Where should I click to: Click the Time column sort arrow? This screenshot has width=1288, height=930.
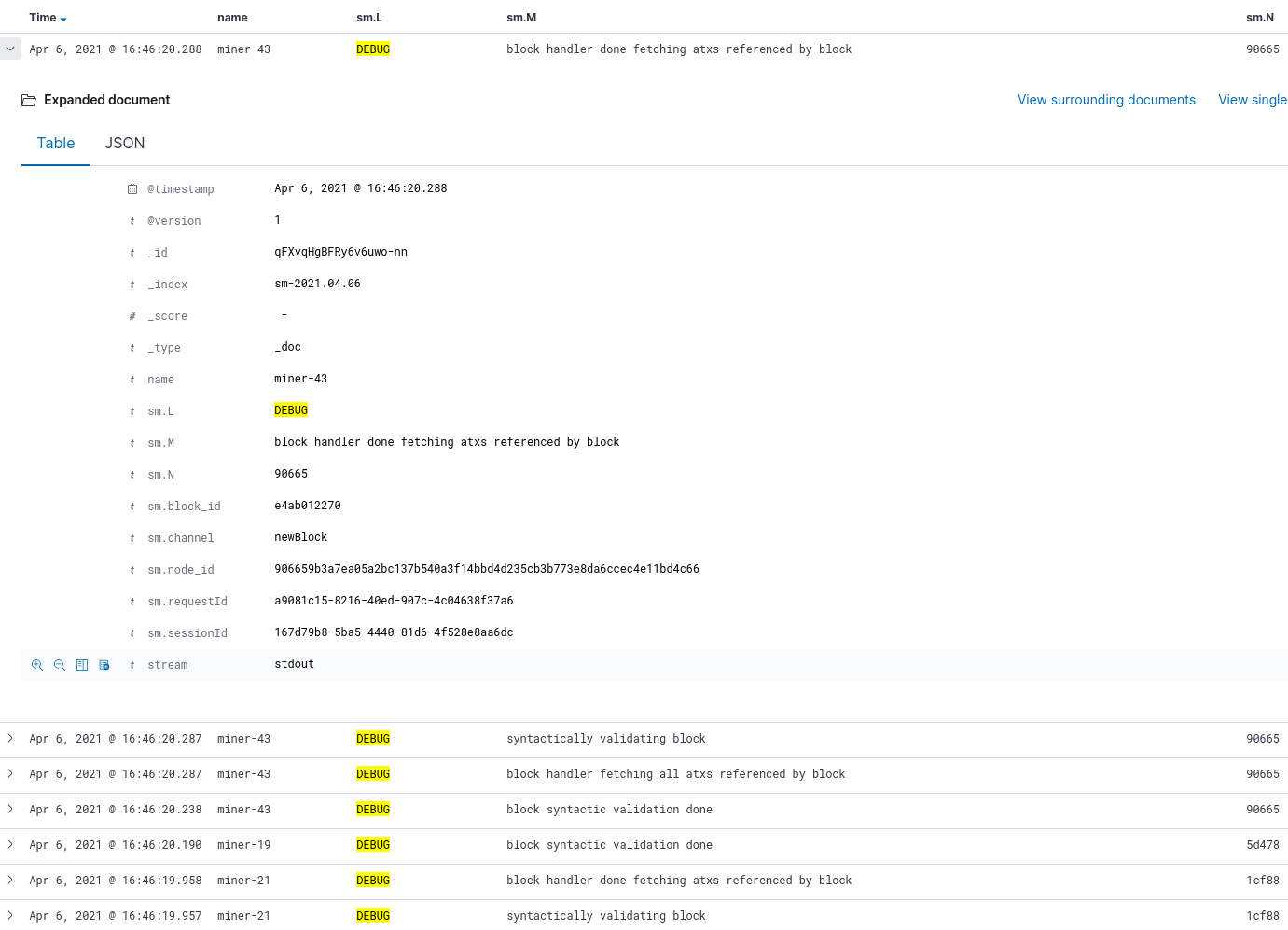point(63,19)
